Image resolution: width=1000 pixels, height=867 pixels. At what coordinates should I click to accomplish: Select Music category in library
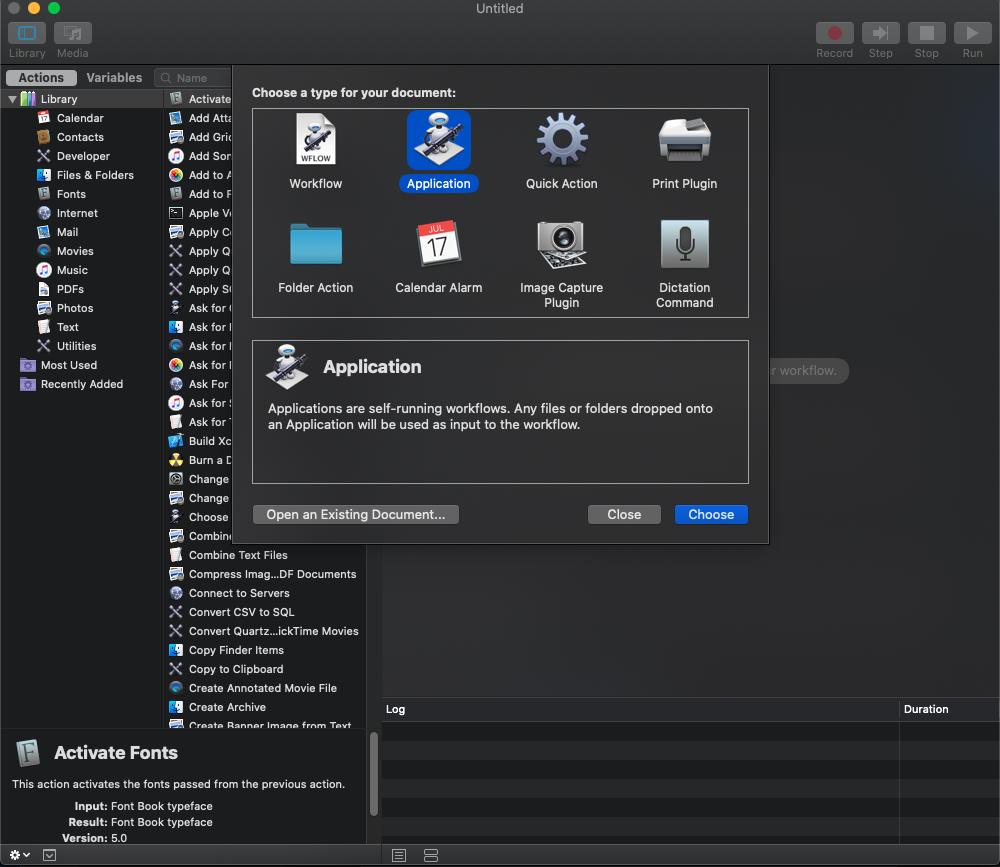72,270
